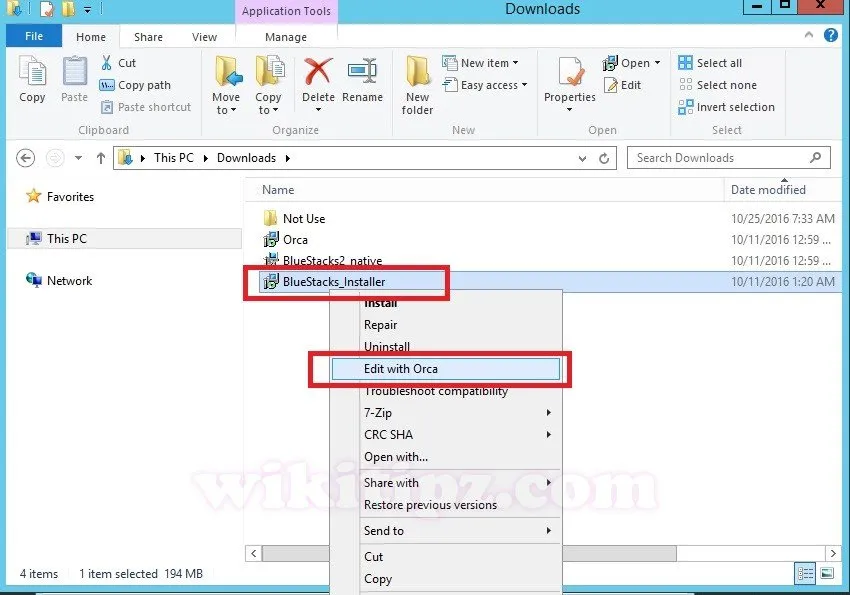Expand breadcrumb arrow after Downloads
Image resolution: width=850 pixels, height=595 pixels.
(x=288, y=158)
